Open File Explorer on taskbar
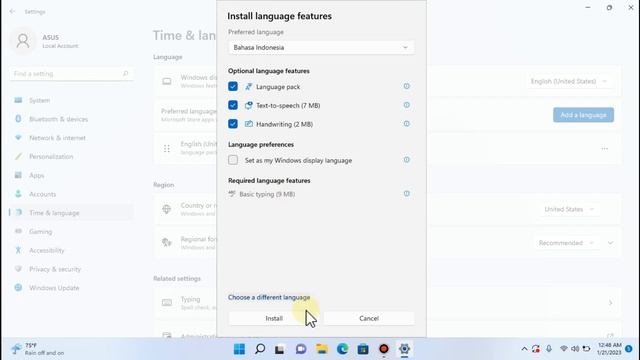Viewport: 640px width, 360px height. pyautogui.click(x=322, y=349)
